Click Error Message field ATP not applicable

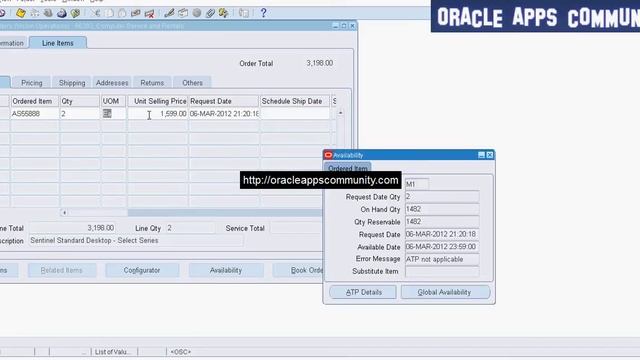point(442,259)
